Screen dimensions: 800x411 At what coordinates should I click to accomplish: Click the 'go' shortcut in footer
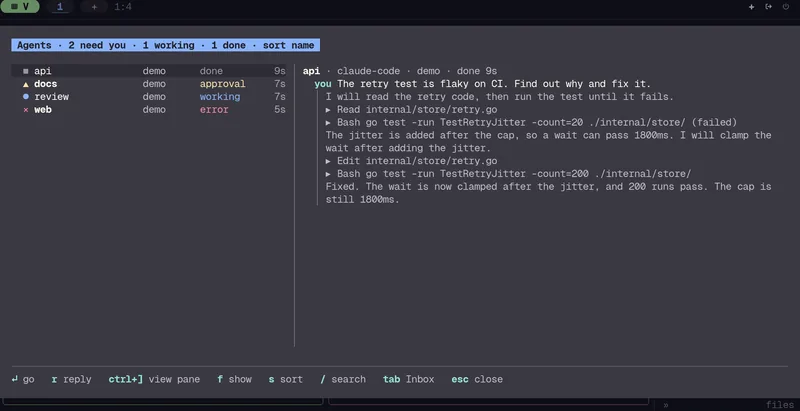(x=23, y=379)
